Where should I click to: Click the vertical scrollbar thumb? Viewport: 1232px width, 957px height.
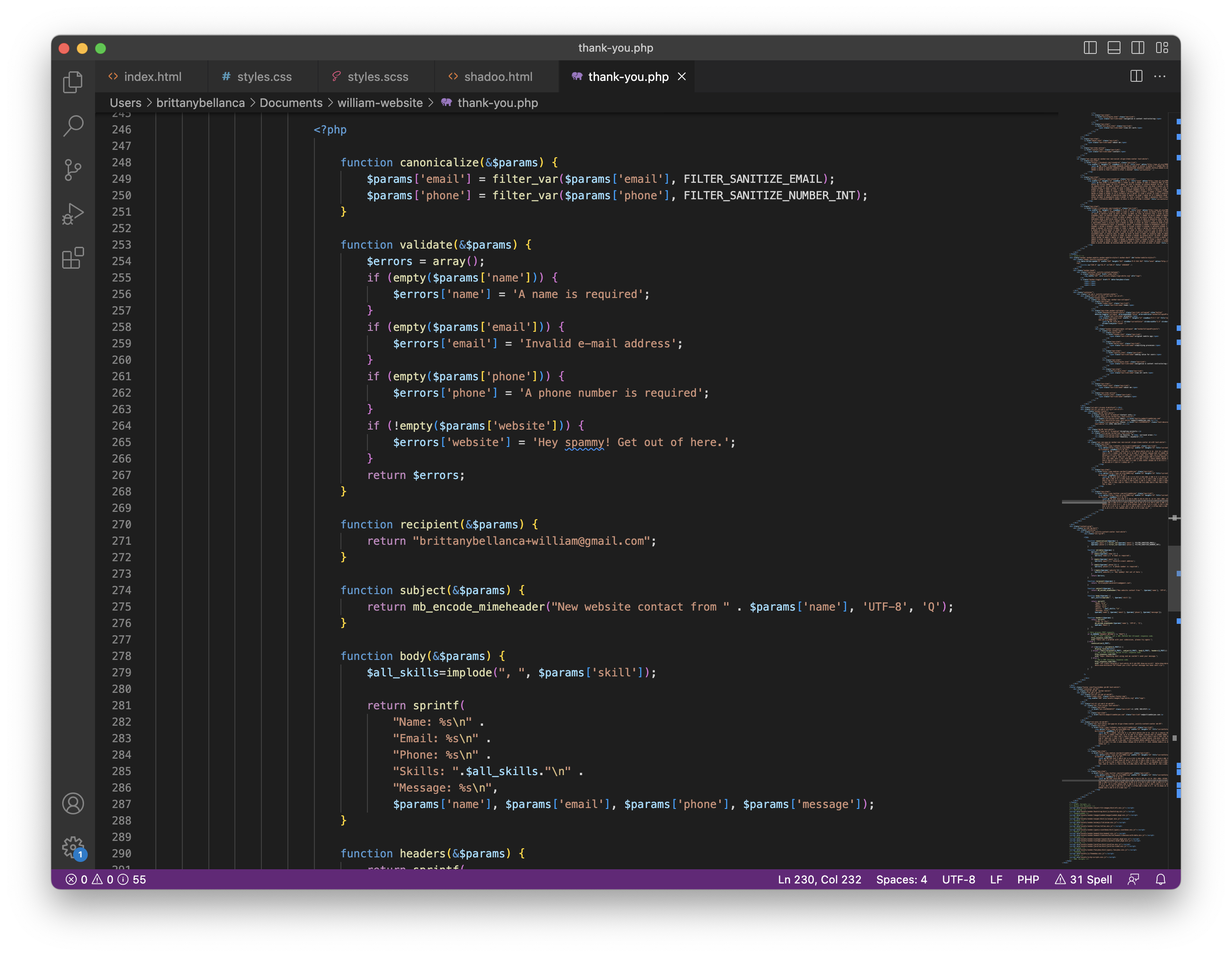(x=1174, y=579)
